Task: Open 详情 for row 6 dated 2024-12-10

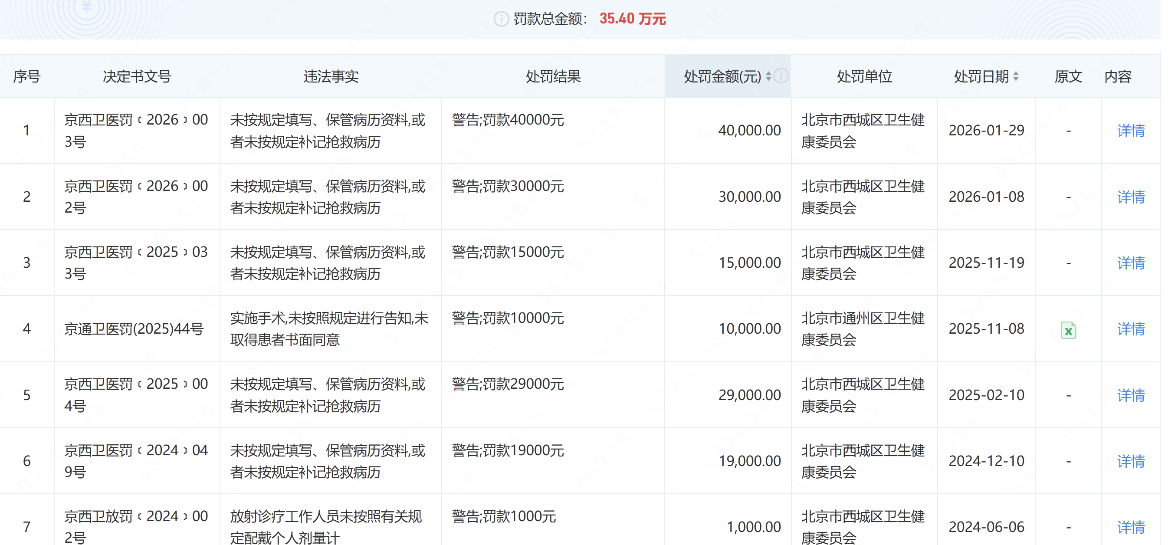Action: 1131,461
